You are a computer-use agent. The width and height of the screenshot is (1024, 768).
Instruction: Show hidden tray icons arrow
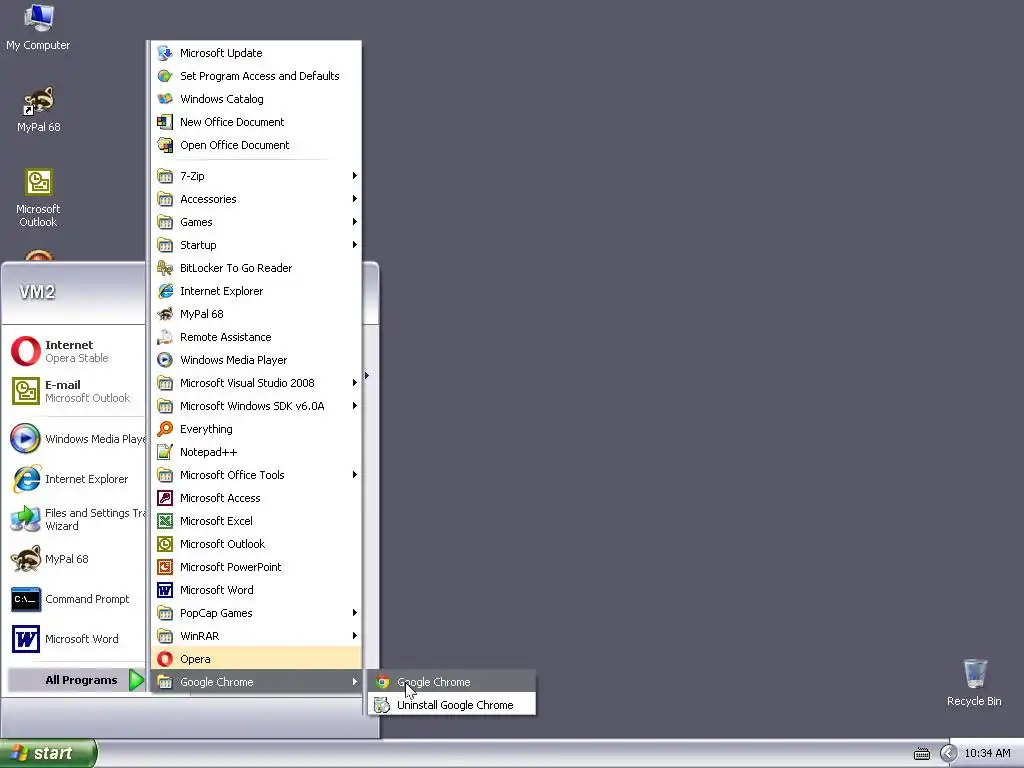pos(948,753)
